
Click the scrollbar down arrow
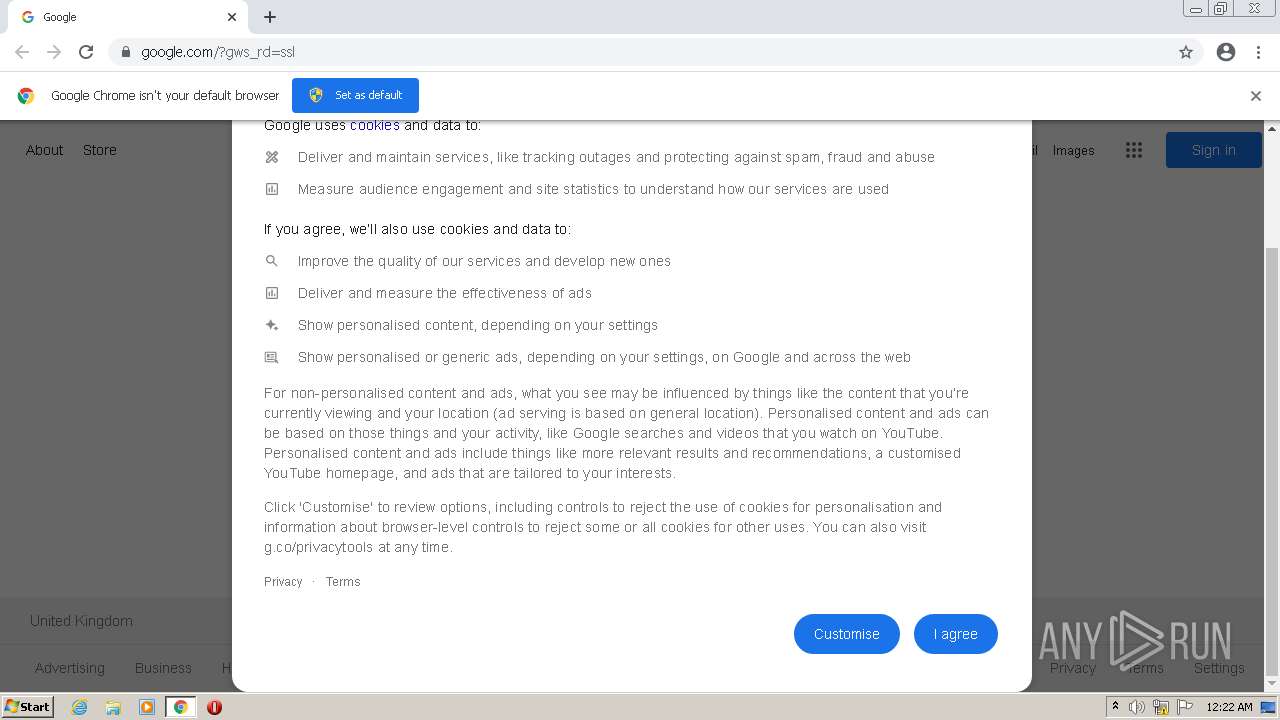[1272, 686]
